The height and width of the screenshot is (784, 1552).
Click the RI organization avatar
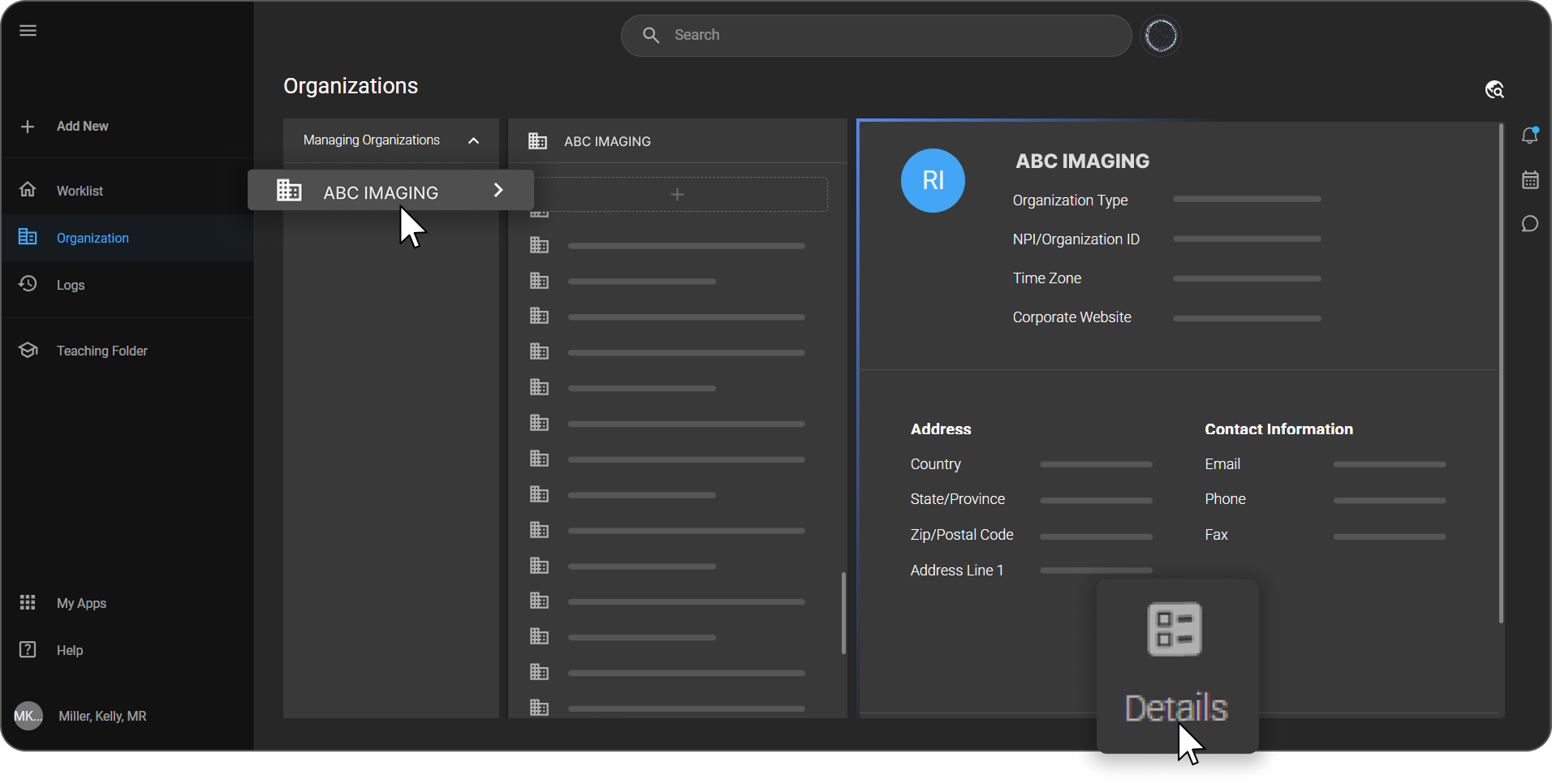click(933, 180)
